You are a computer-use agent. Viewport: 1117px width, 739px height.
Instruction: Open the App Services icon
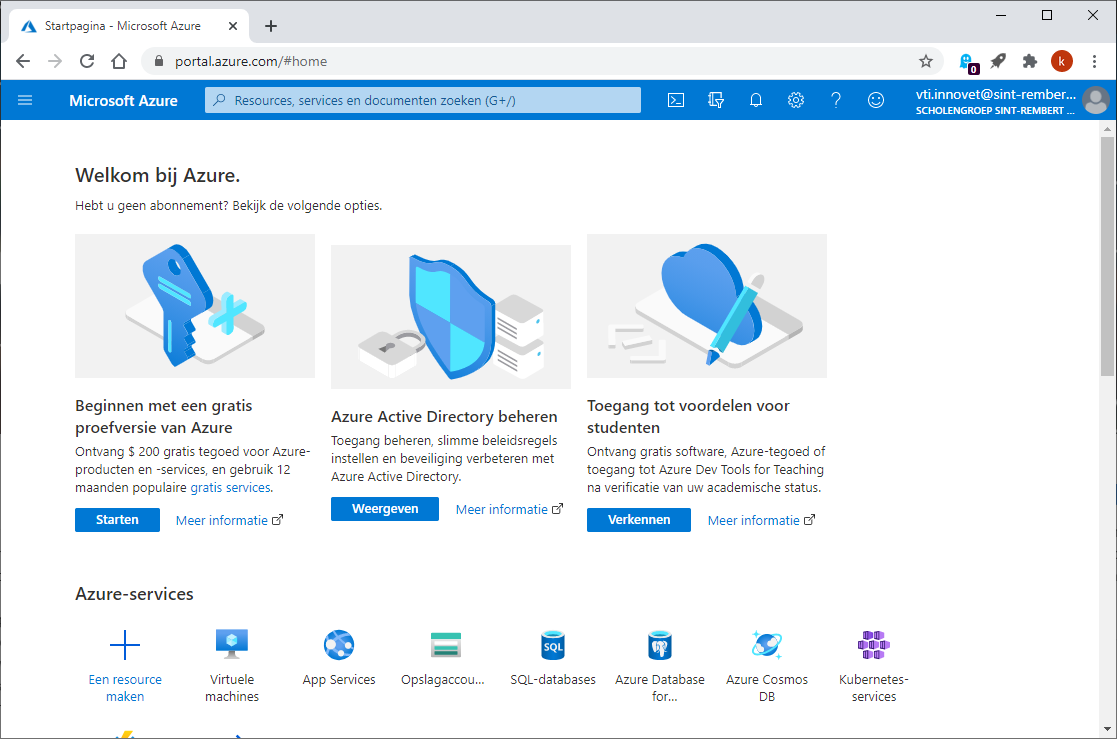pyautogui.click(x=338, y=645)
